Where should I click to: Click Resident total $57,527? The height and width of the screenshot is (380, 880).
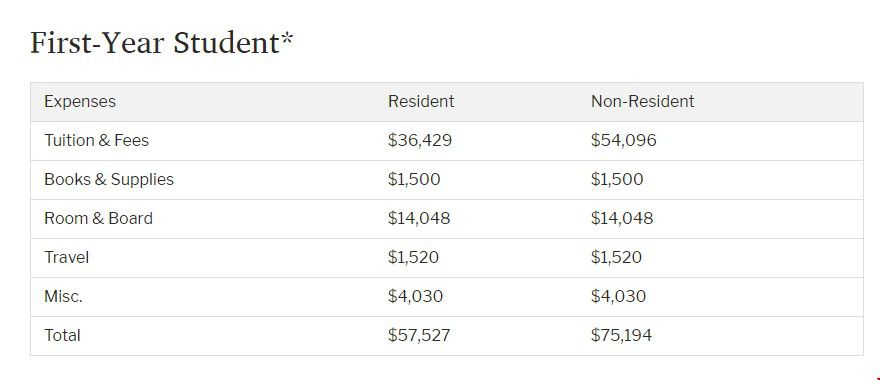419,336
